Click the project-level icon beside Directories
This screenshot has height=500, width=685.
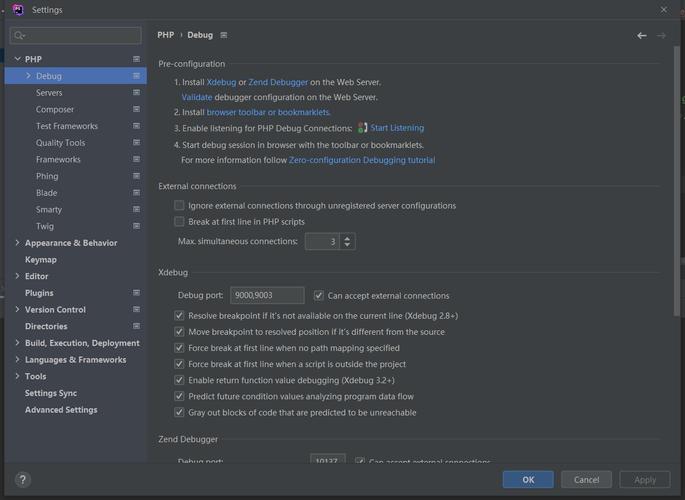(x=136, y=326)
